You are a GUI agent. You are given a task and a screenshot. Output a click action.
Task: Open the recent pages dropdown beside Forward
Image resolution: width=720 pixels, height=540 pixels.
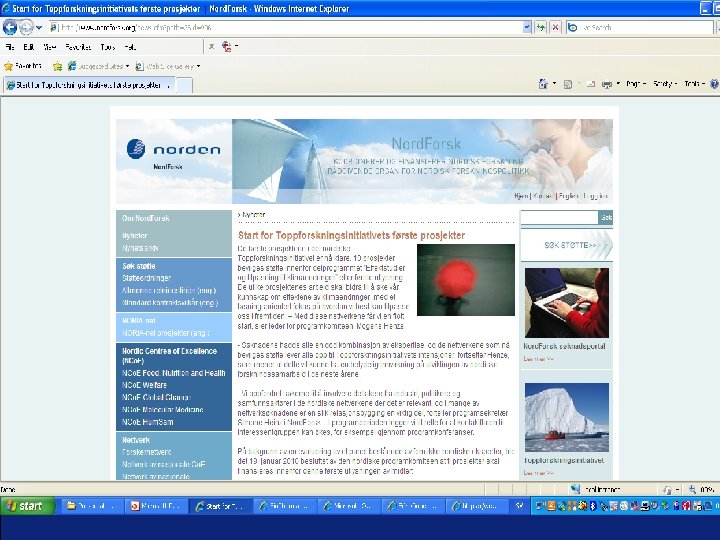point(39,28)
